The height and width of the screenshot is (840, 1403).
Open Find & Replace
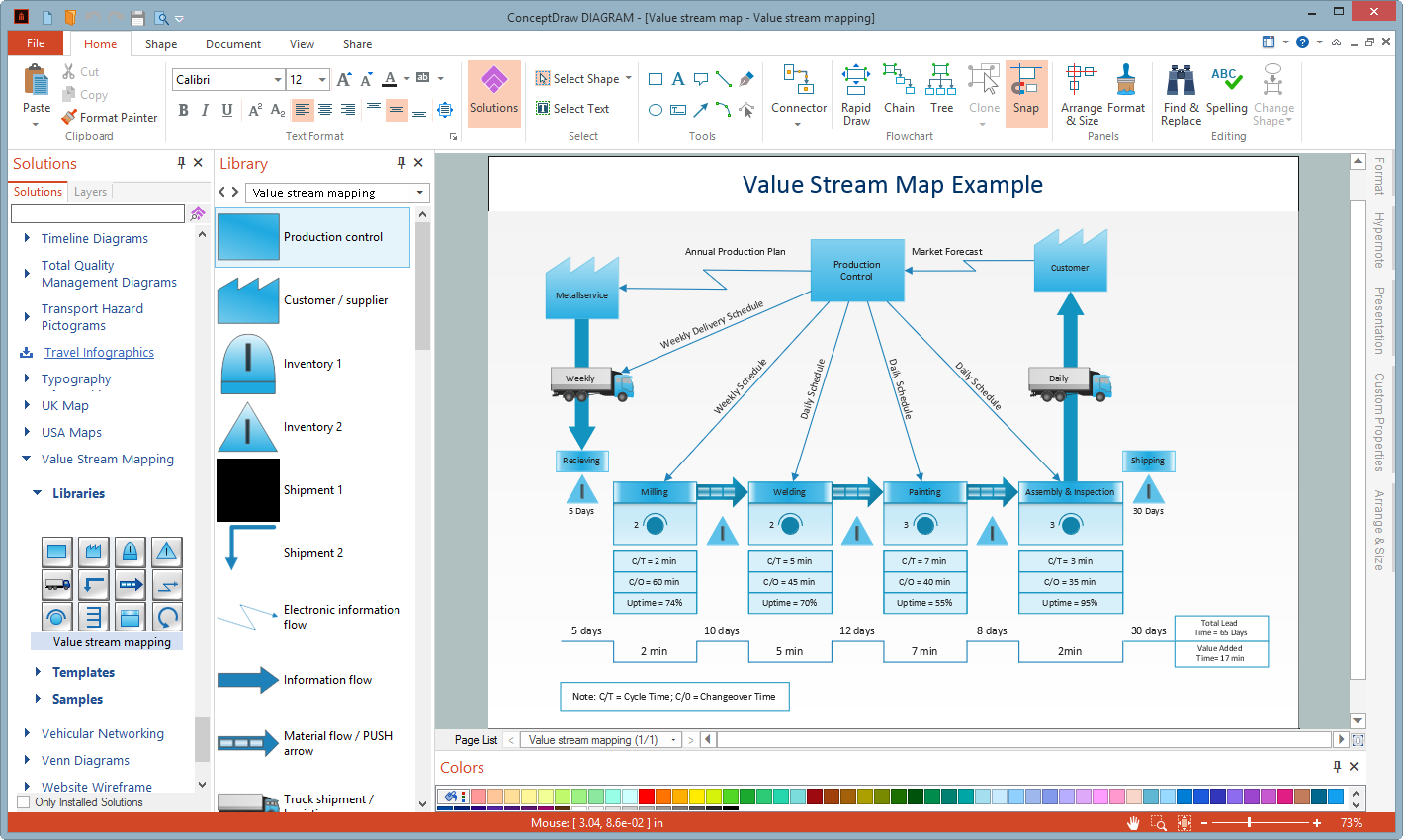pos(1181,94)
